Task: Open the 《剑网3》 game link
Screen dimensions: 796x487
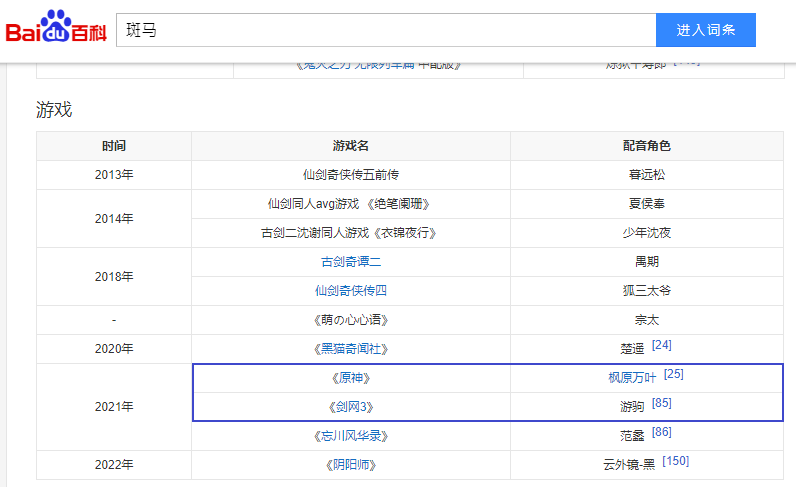Action: click(351, 407)
